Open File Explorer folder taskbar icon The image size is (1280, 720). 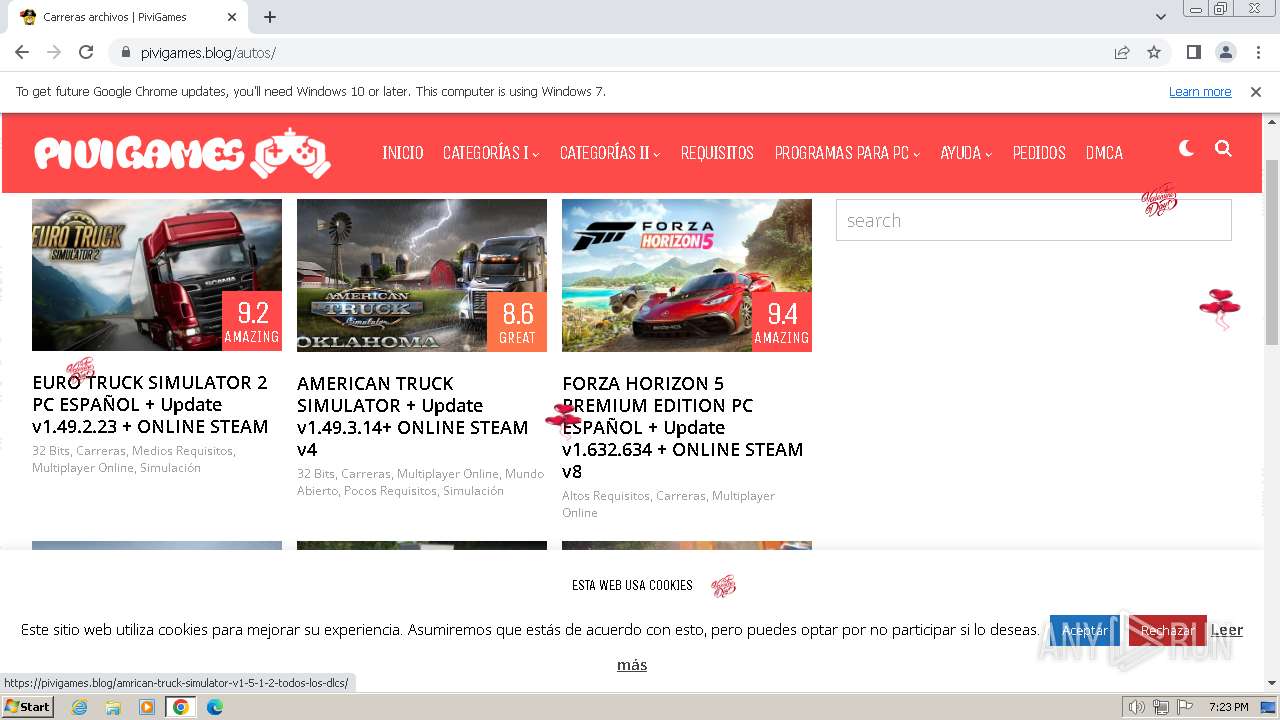click(x=113, y=707)
